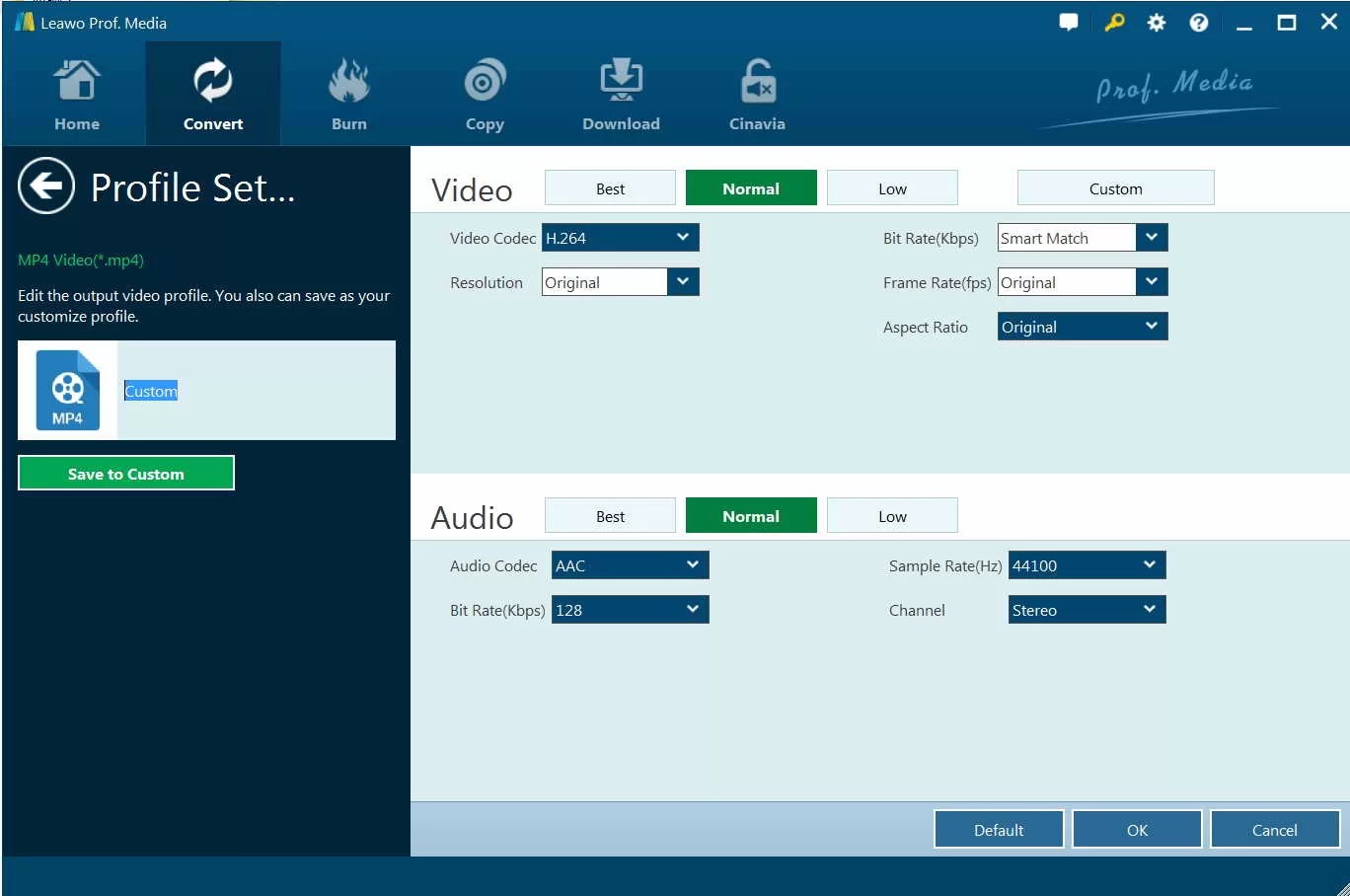Open the help question mark icon
Screen dimensions: 1350x896
click(1198, 22)
